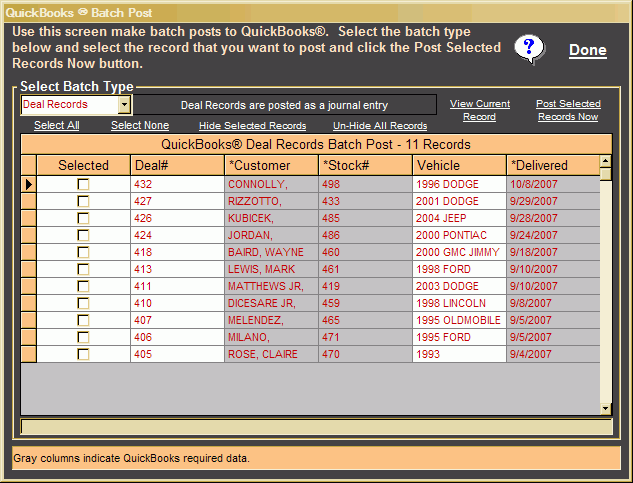Click vehicle cell 1995 OLDMOBILE
The width and height of the screenshot is (633, 483).
[x=459, y=320]
